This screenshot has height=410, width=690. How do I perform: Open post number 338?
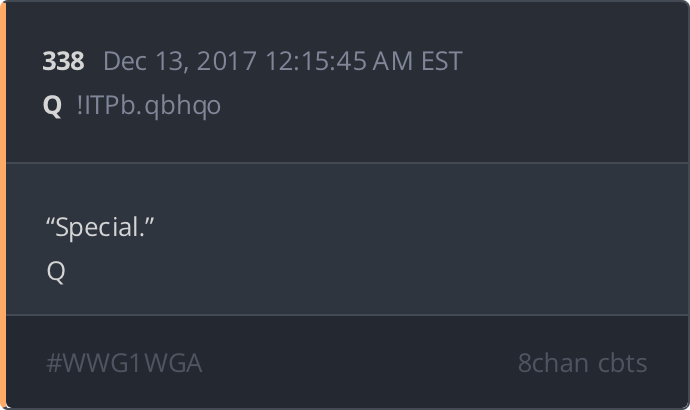pos(63,61)
